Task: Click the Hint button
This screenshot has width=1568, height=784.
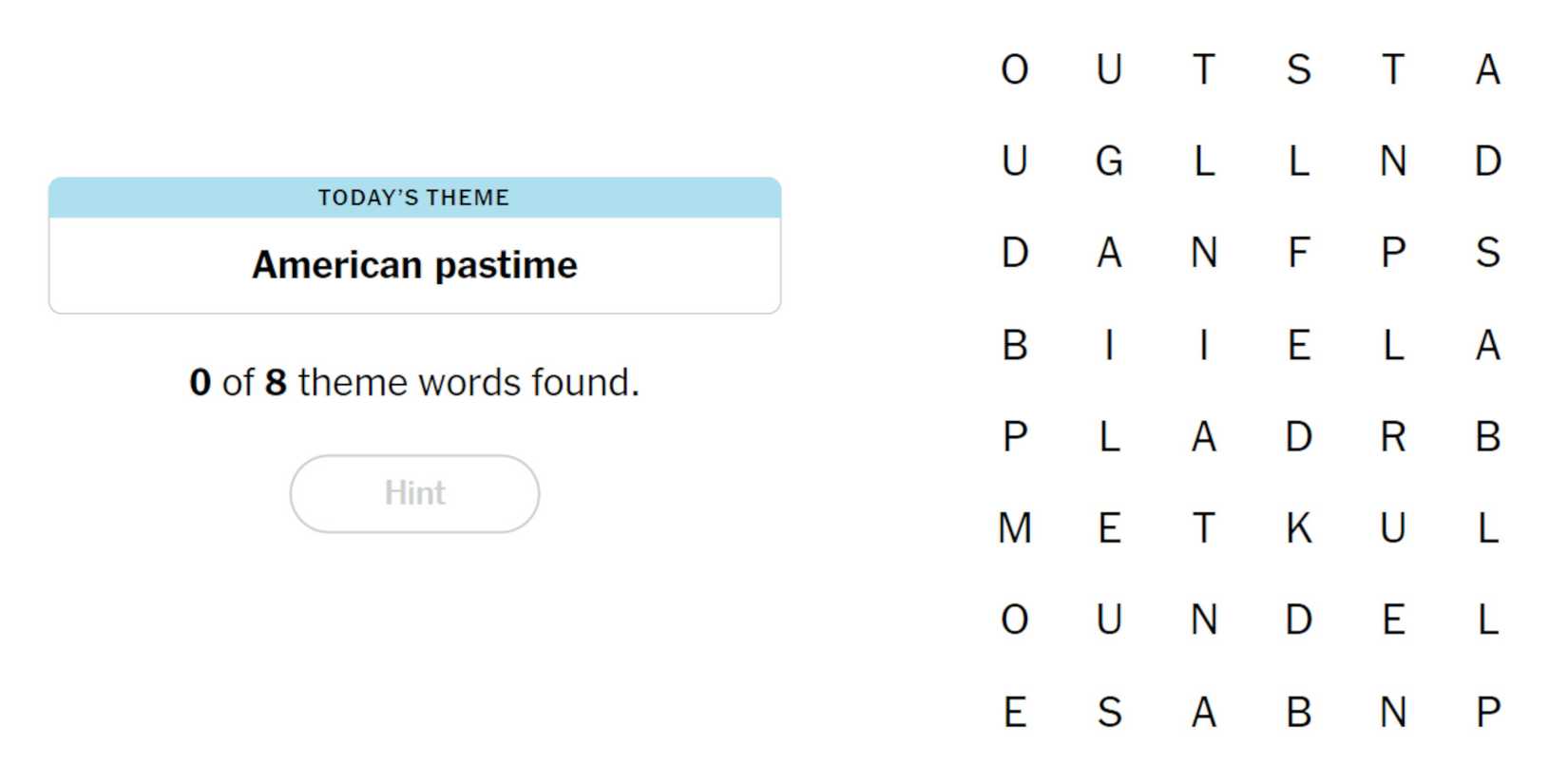Action: 414,493
